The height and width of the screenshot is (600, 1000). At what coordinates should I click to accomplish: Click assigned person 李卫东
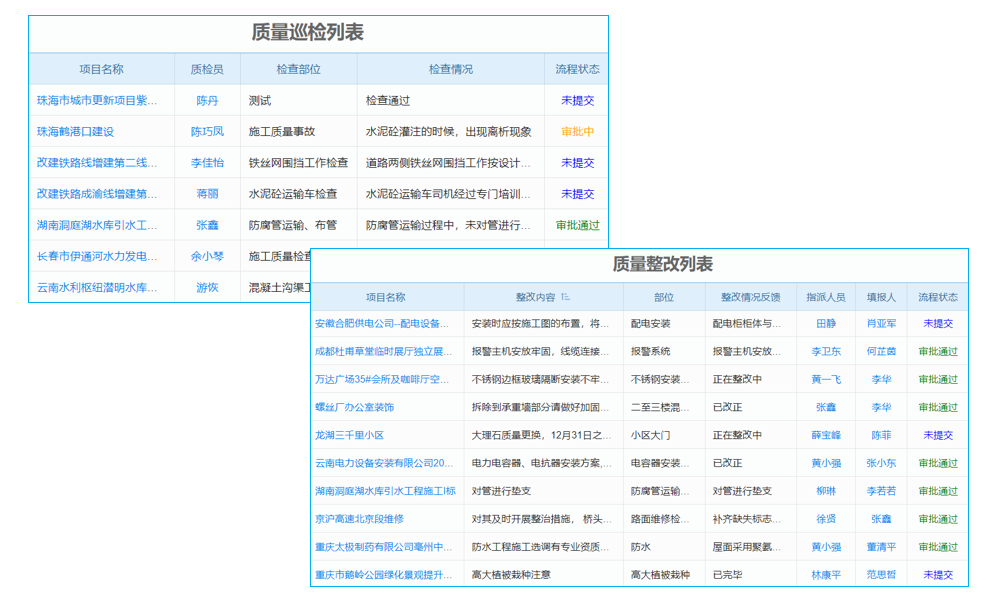click(x=827, y=352)
